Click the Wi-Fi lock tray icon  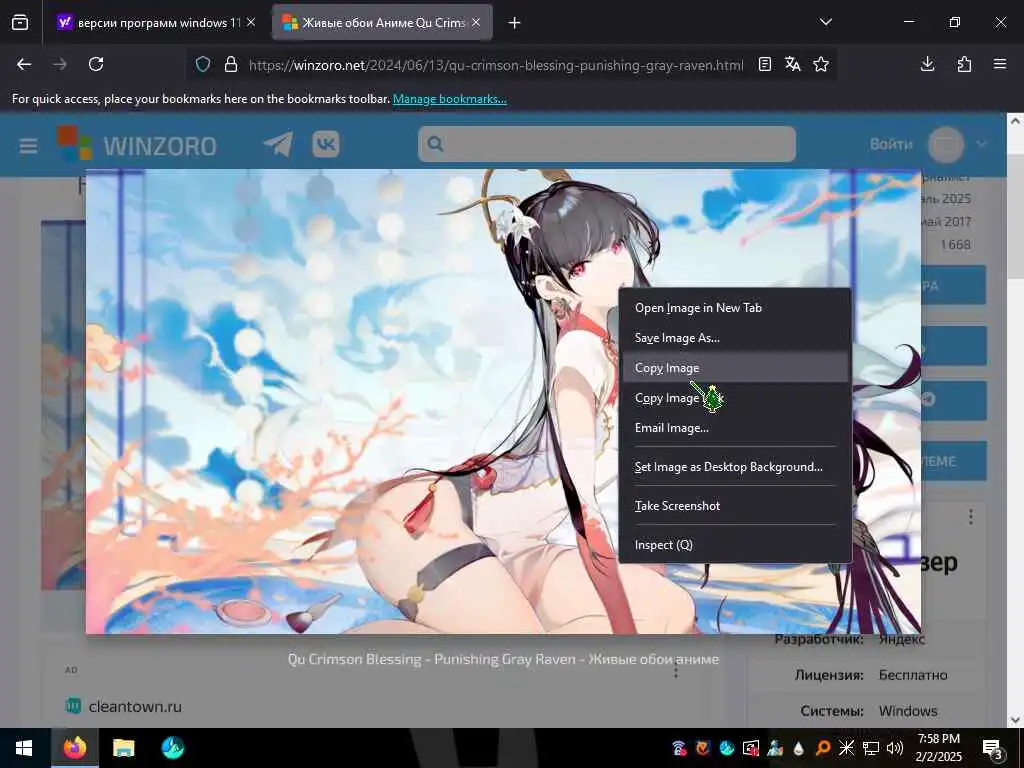tap(679, 748)
